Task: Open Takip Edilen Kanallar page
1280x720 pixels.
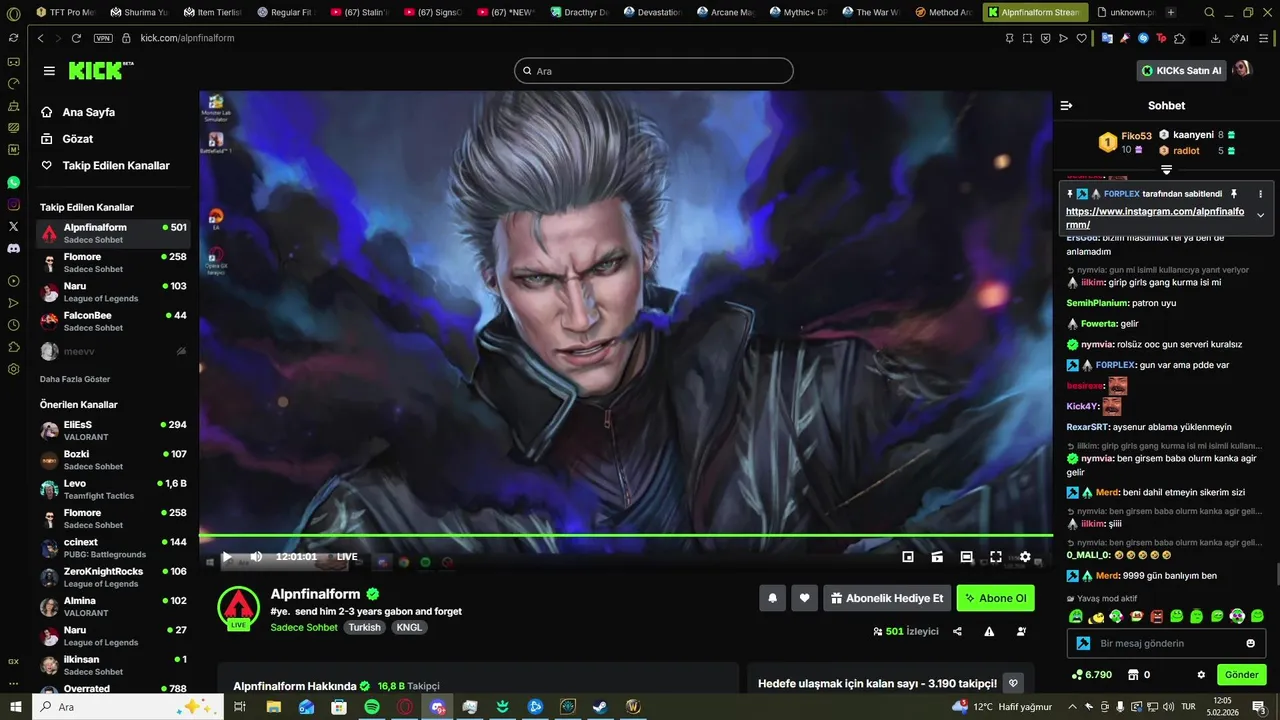Action: point(105,166)
